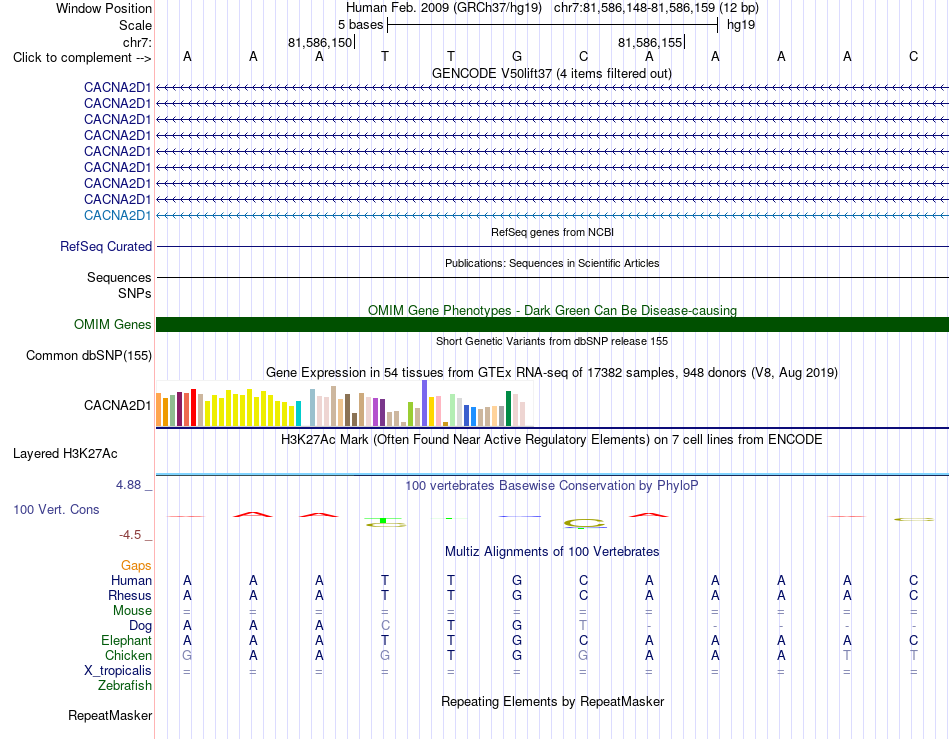Click the 'chr7:' ruler label

[137, 42]
